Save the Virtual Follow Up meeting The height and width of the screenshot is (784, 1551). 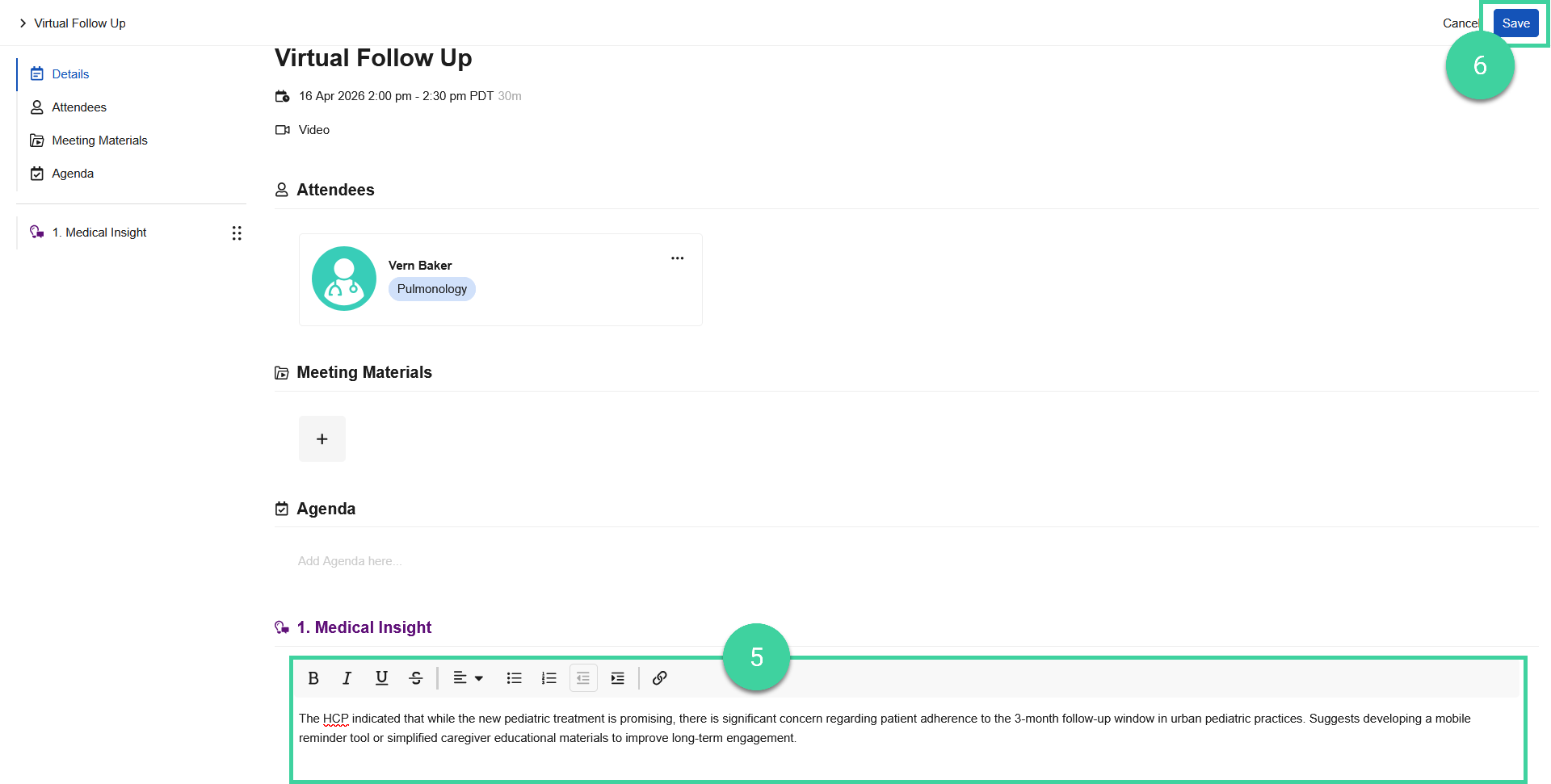point(1515,23)
